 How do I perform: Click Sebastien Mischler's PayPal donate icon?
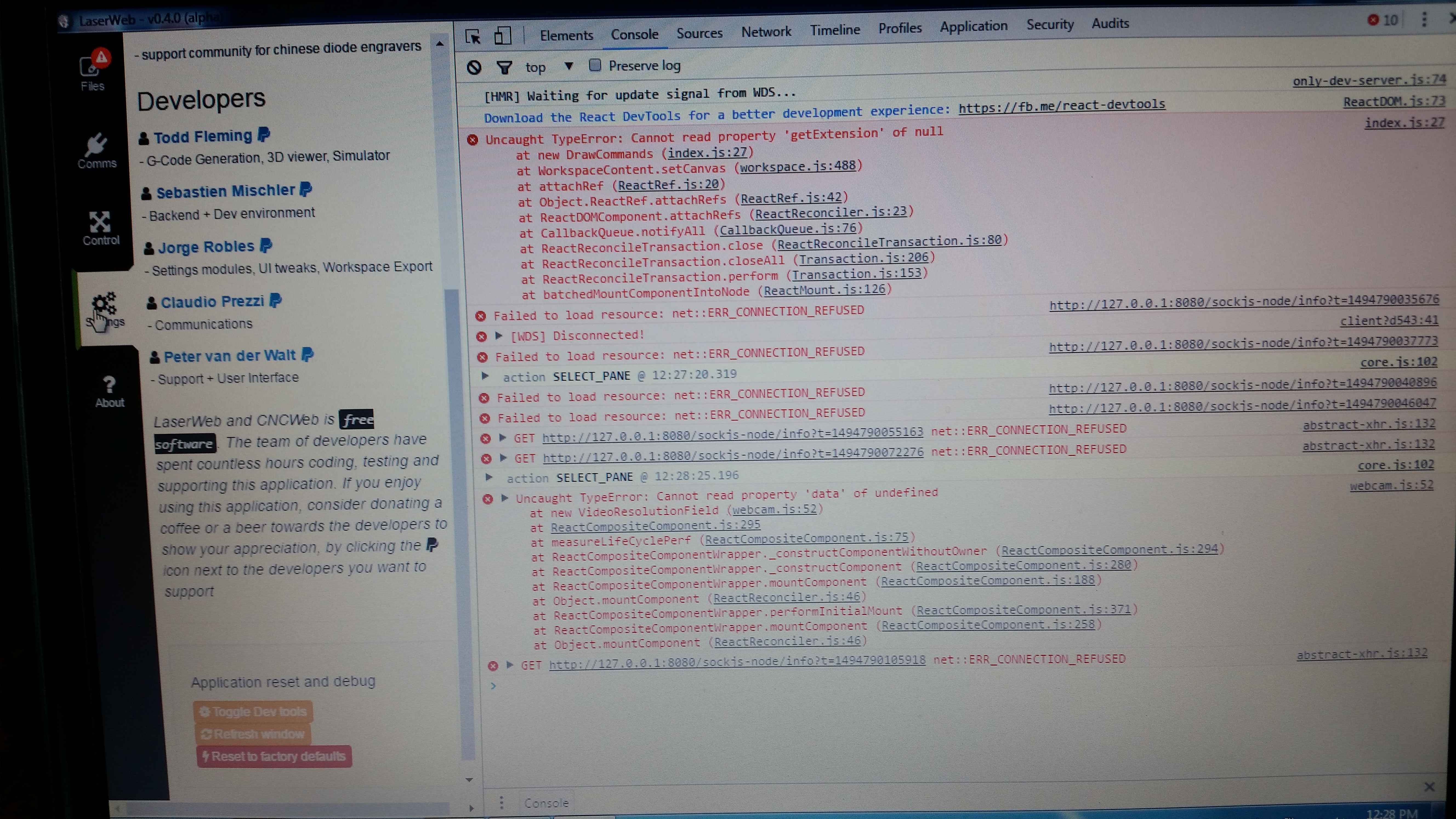pos(306,189)
